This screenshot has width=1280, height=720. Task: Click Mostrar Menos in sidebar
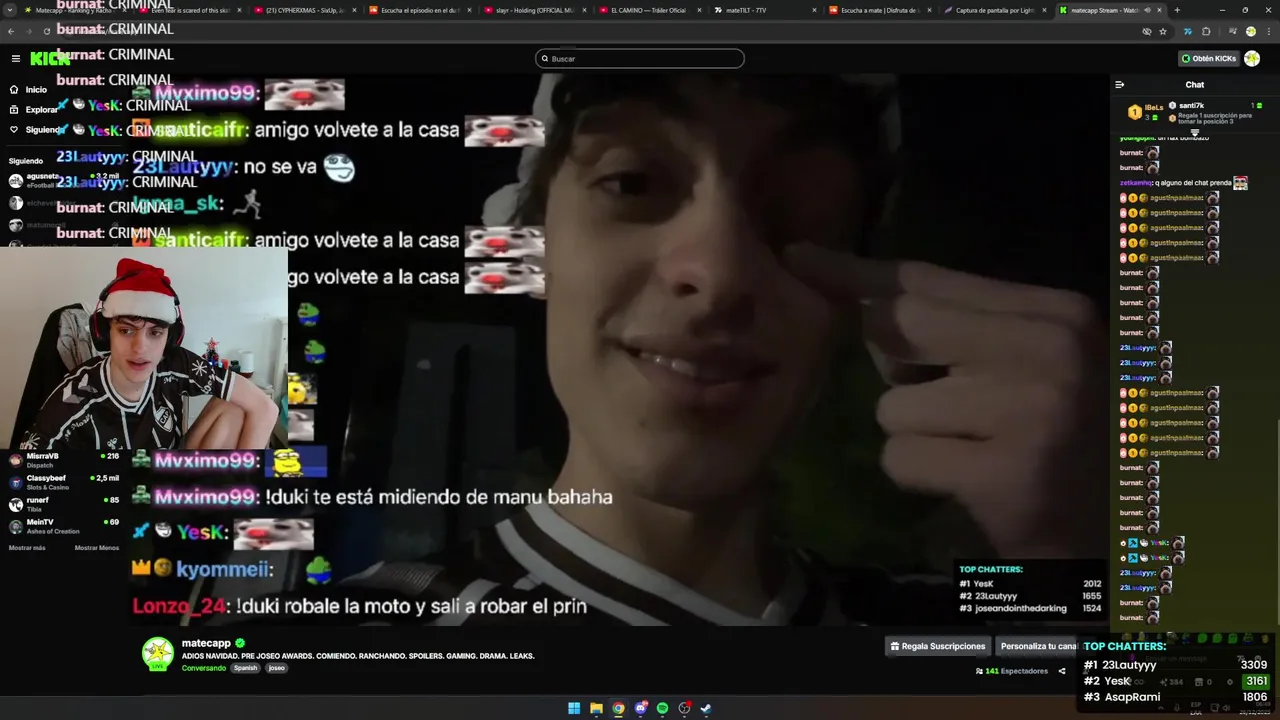click(97, 548)
